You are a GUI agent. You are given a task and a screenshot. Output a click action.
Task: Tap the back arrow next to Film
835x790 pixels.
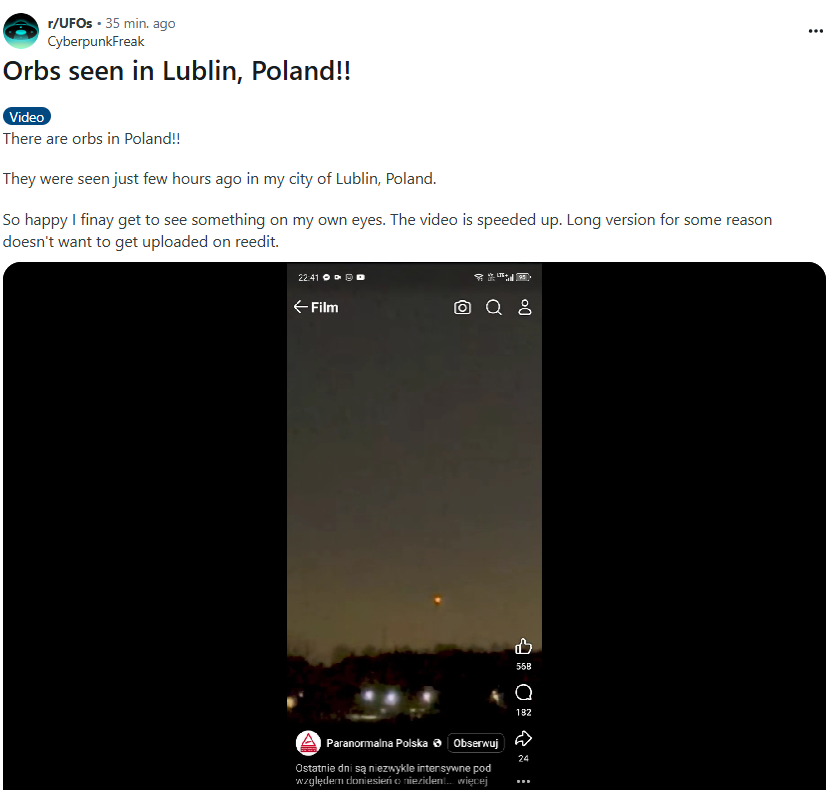pos(300,307)
